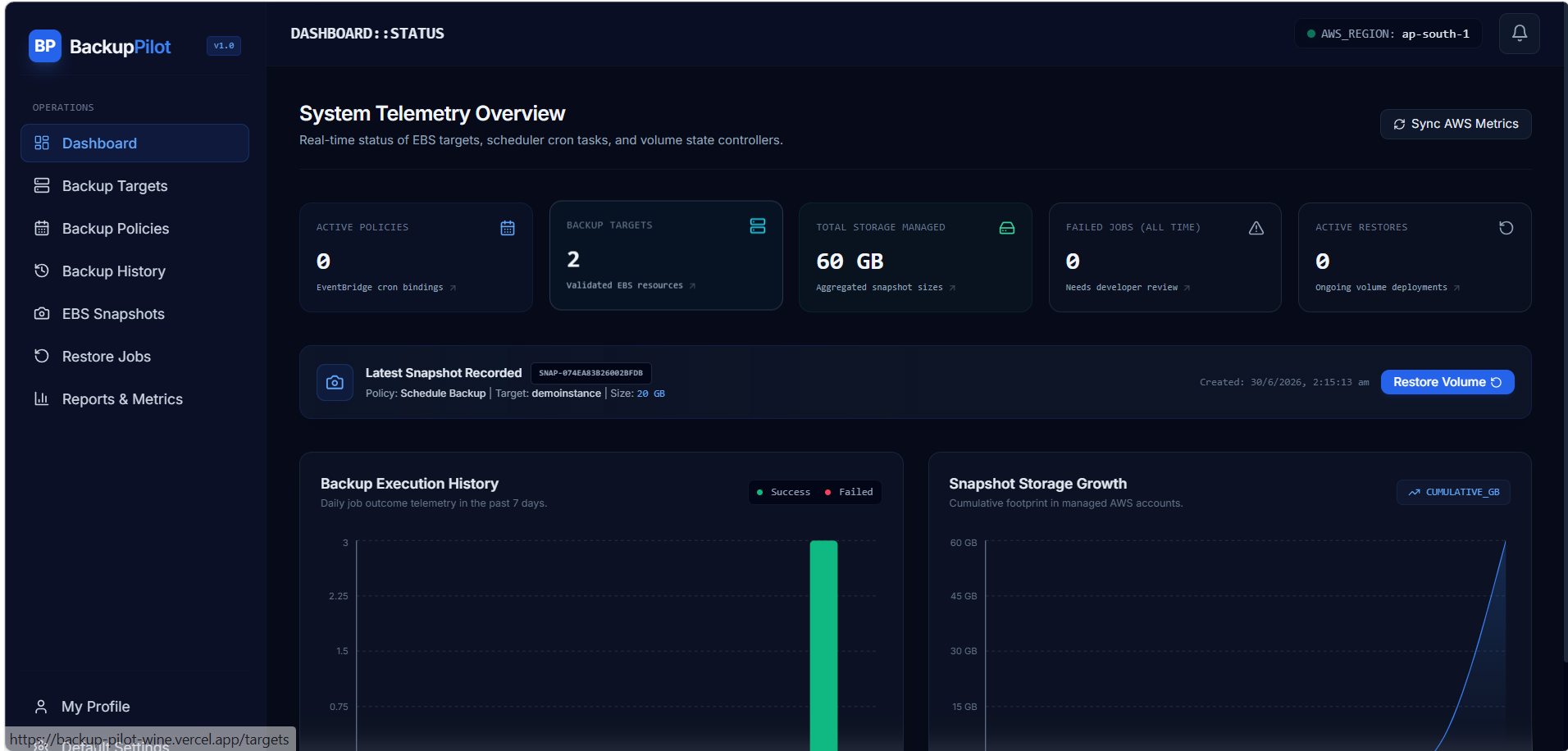Image resolution: width=1568 pixels, height=751 pixels.
Task: Click the CUMULATIVE_GB chart badge
Action: click(x=1453, y=492)
